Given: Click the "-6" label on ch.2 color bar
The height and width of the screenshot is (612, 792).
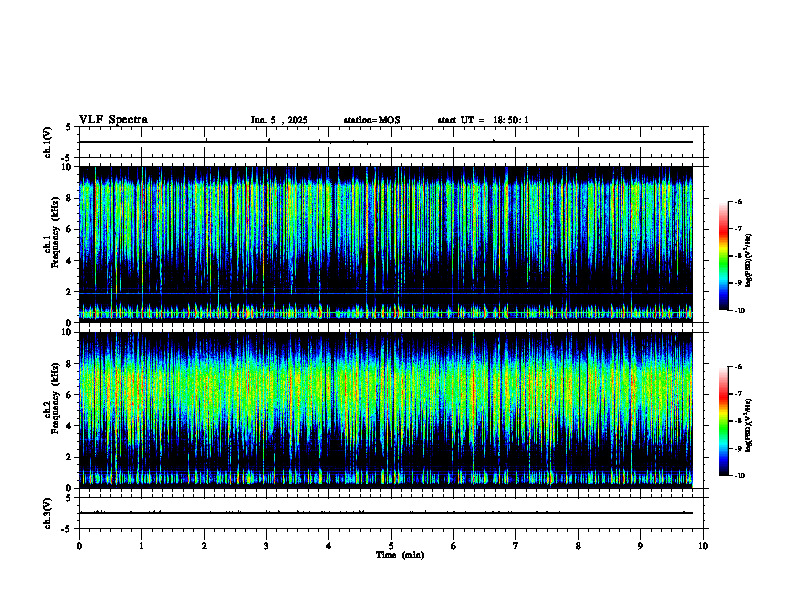Looking at the screenshot, I should tap(738, 367).
